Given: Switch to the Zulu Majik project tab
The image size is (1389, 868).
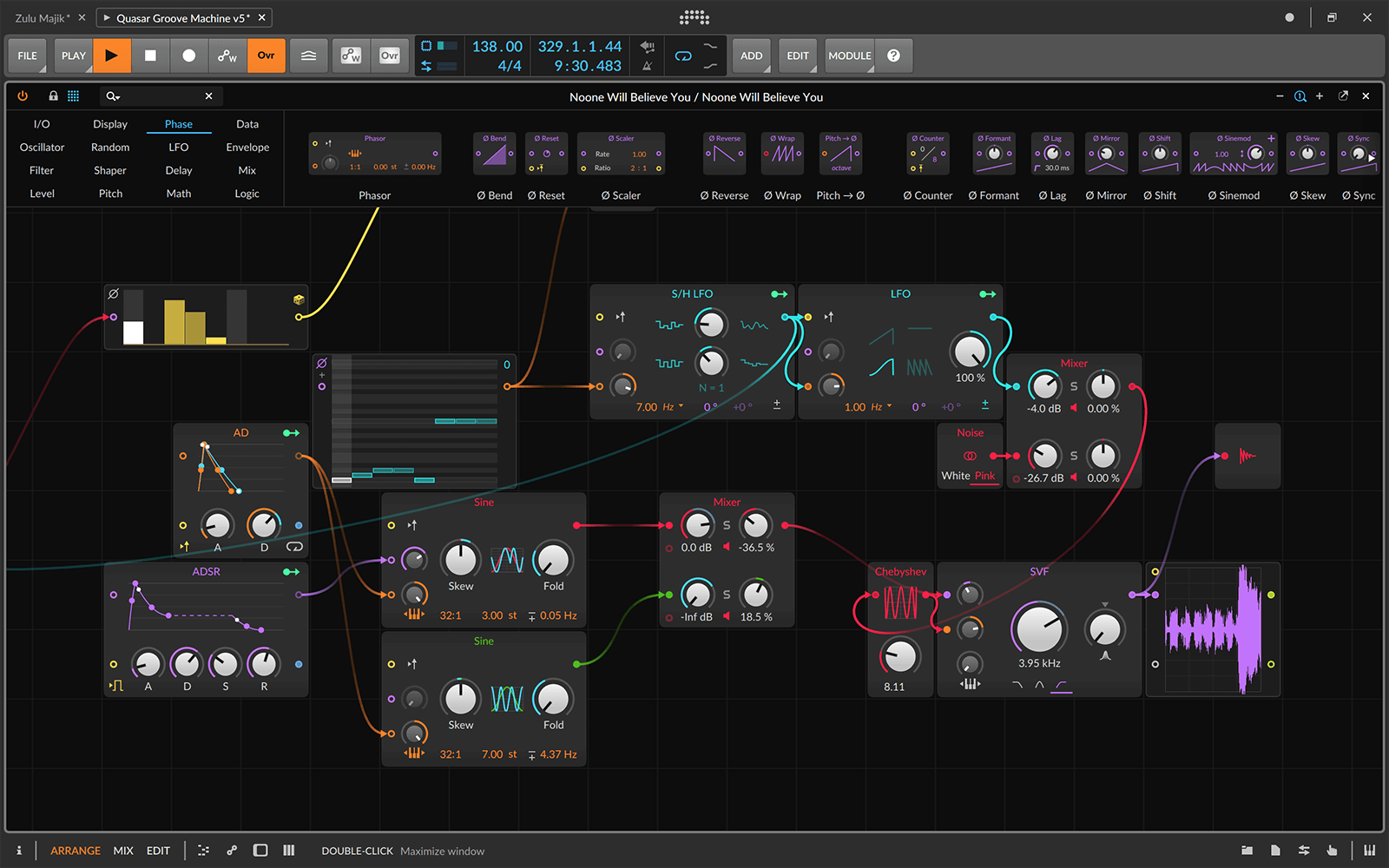Looking at the screenshot, I should click(x=42, y=17).
